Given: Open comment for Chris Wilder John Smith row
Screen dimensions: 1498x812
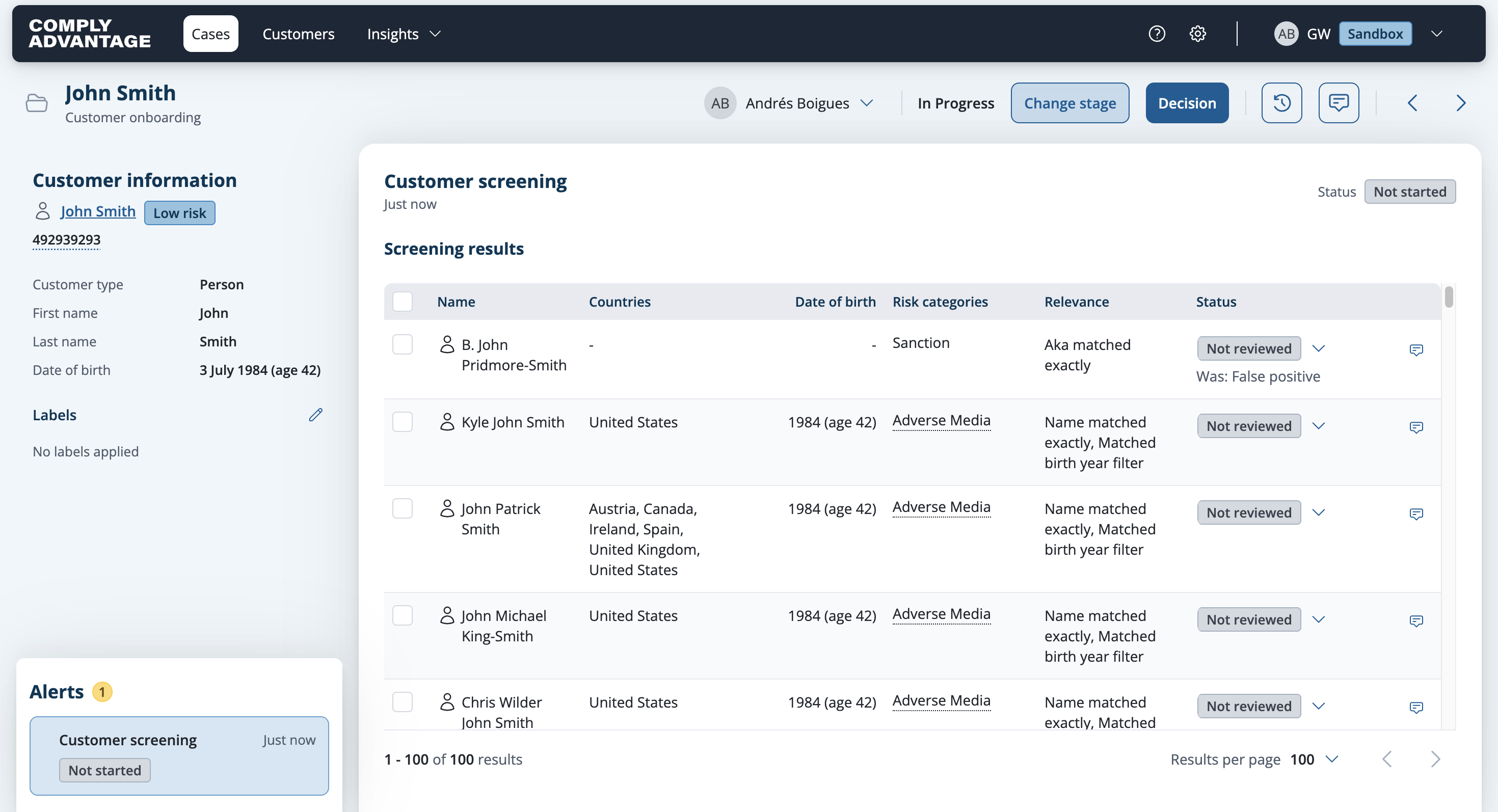Looking at the screenshot, I should tap(1416, 708).
